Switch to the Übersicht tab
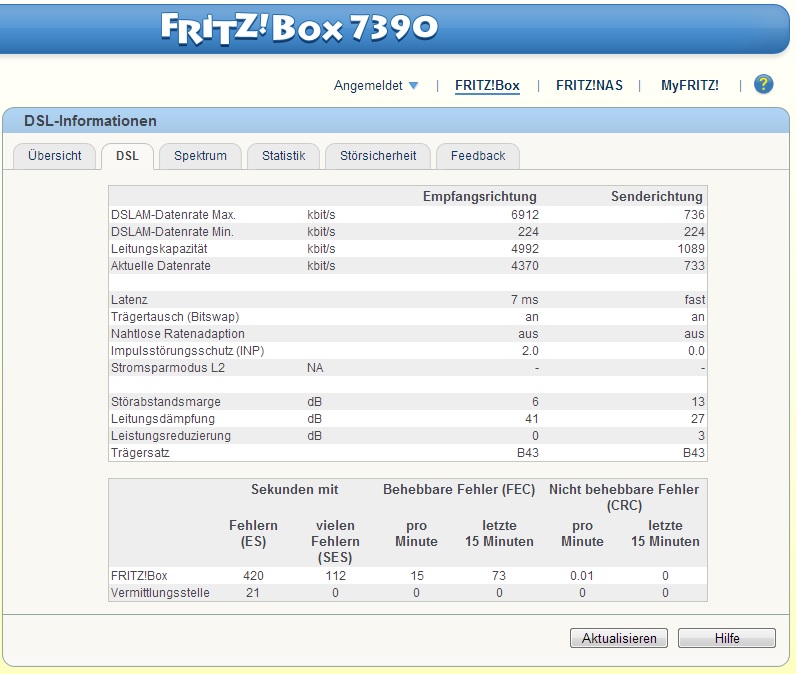 [54, 156]
